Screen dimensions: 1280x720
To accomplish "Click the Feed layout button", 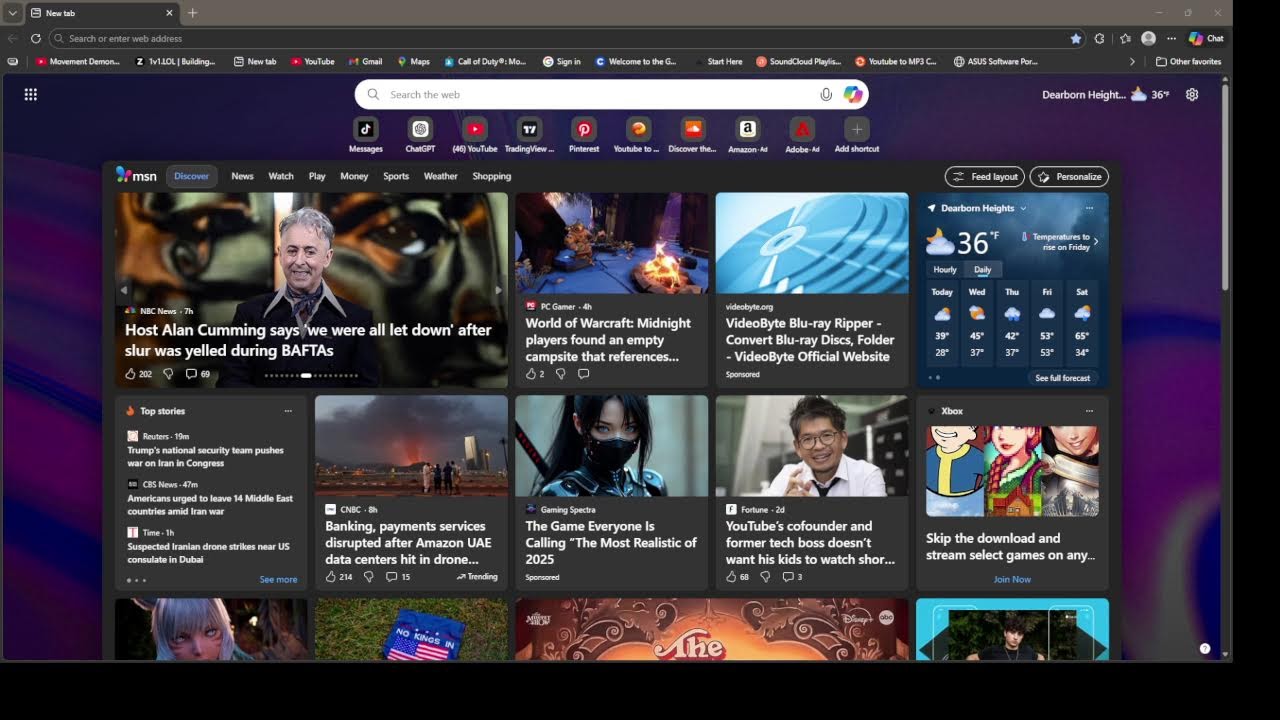I will 985,176.
